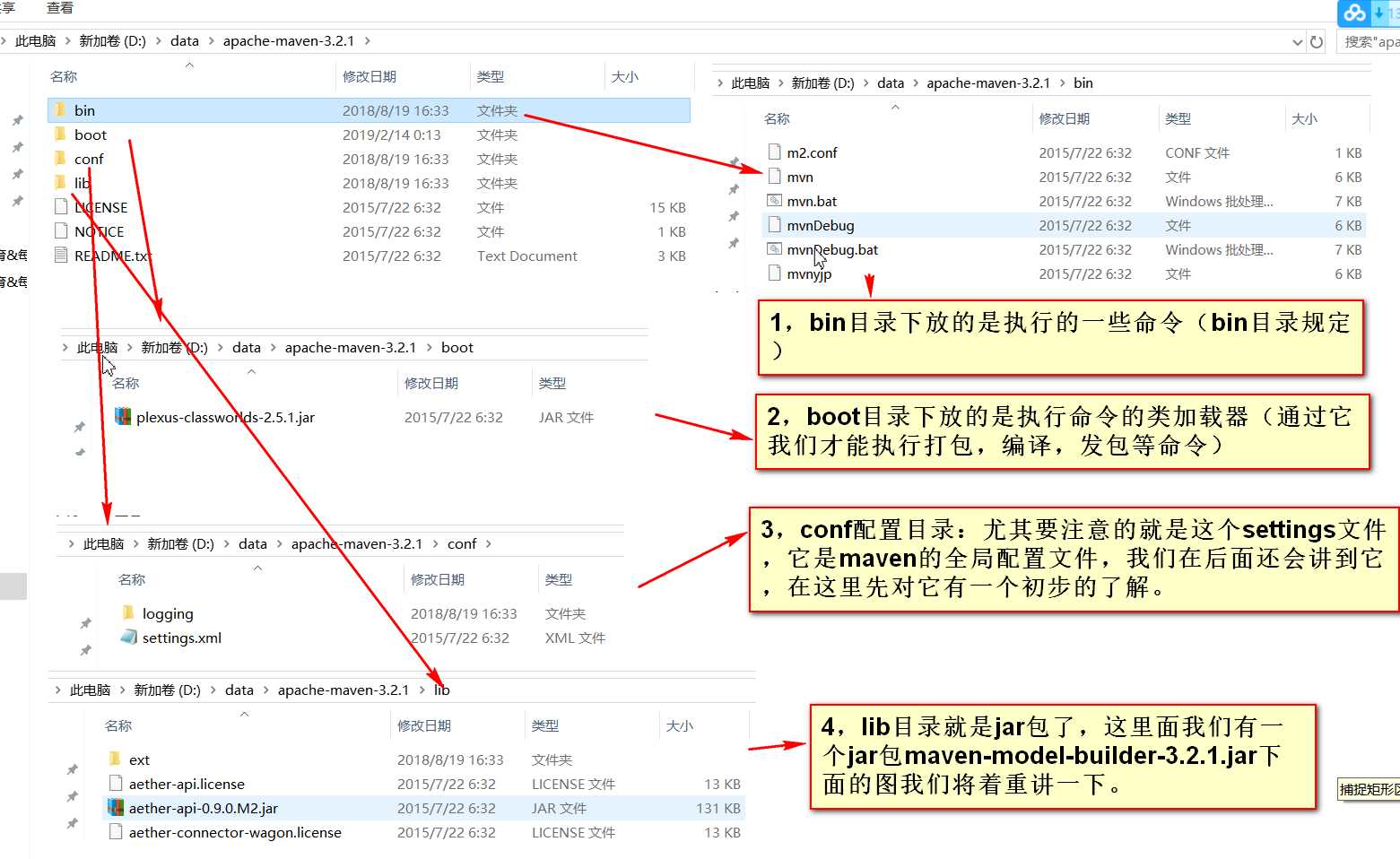Click the bin folder icon in main list

pyautogui.click(x=60, y=109)
